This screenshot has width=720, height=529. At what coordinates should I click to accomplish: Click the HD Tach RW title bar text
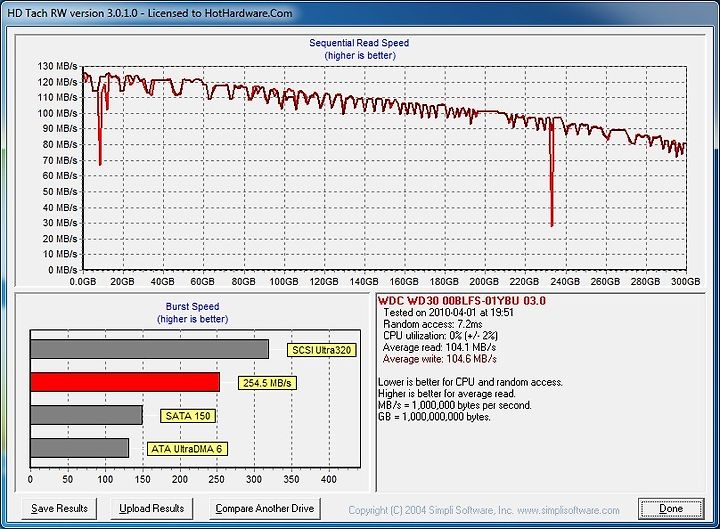click(150, 13)
